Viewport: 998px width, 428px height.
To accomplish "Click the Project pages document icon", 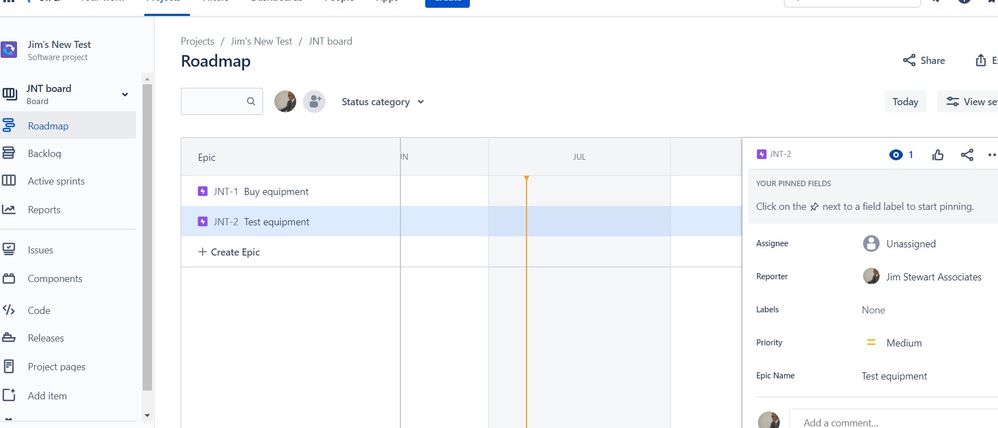I will (9, 366).
